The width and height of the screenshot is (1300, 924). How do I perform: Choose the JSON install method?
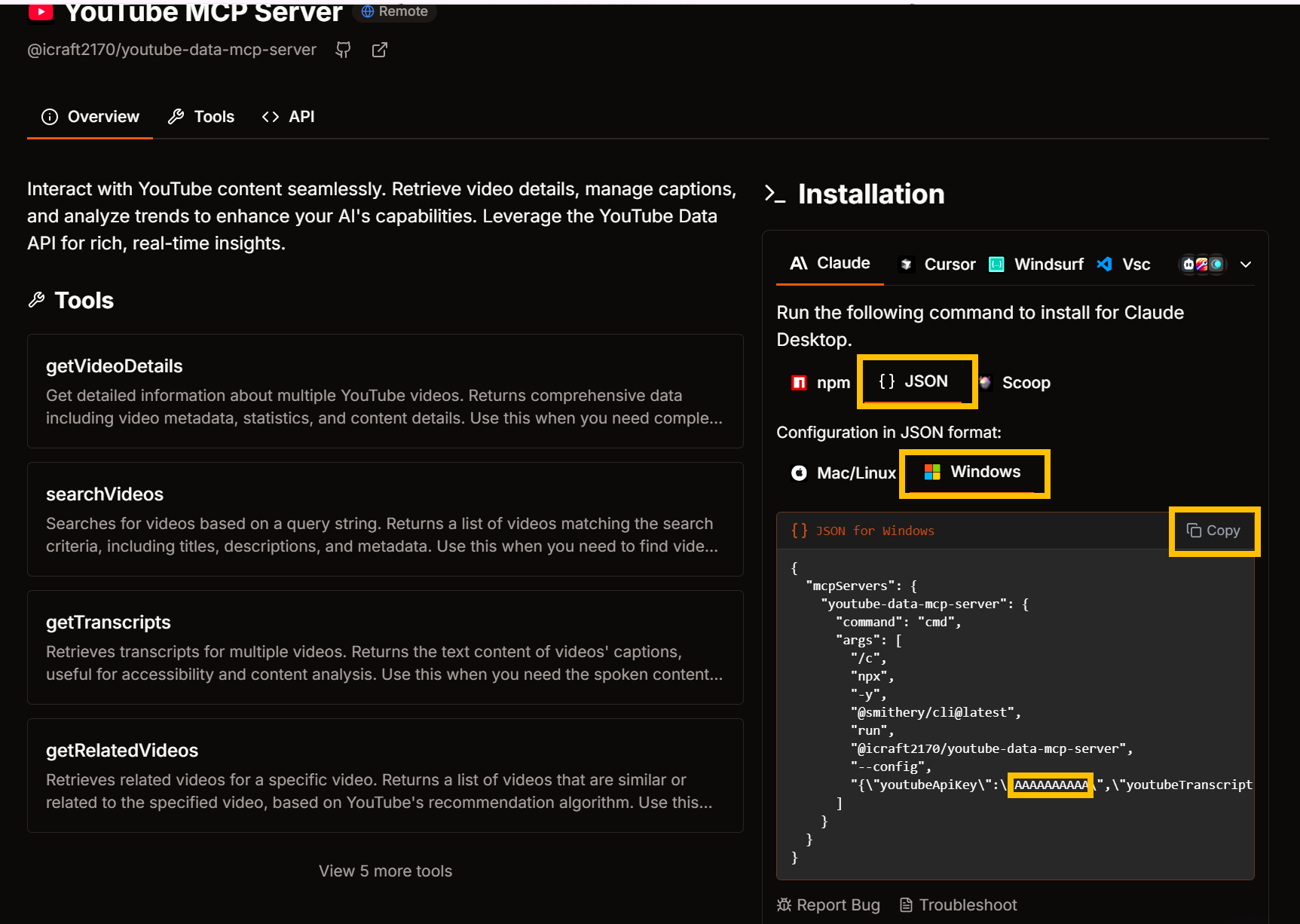[x=913, y=381]
